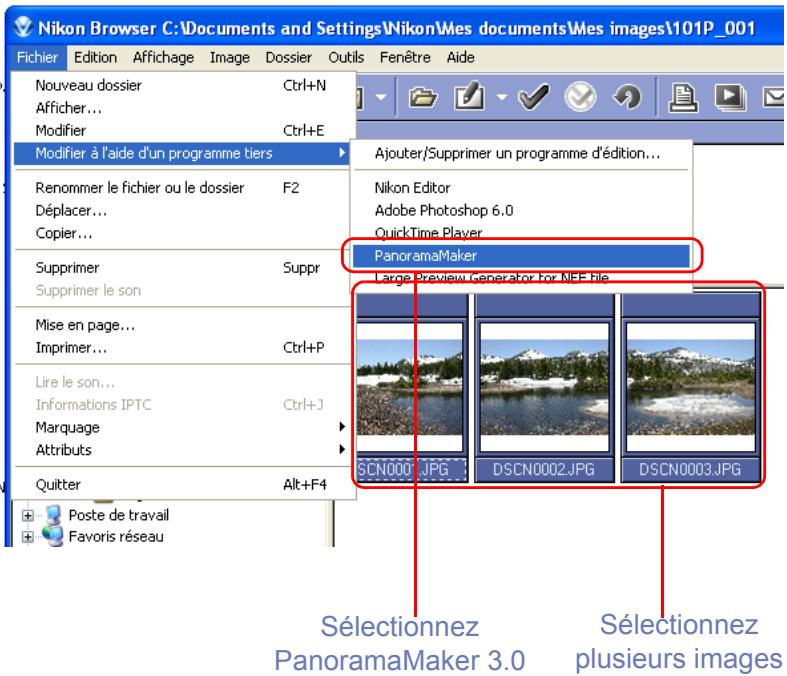
Task: Select Poste de travail in folder tree
Action: pyautogui.click(x=118, y=515)
